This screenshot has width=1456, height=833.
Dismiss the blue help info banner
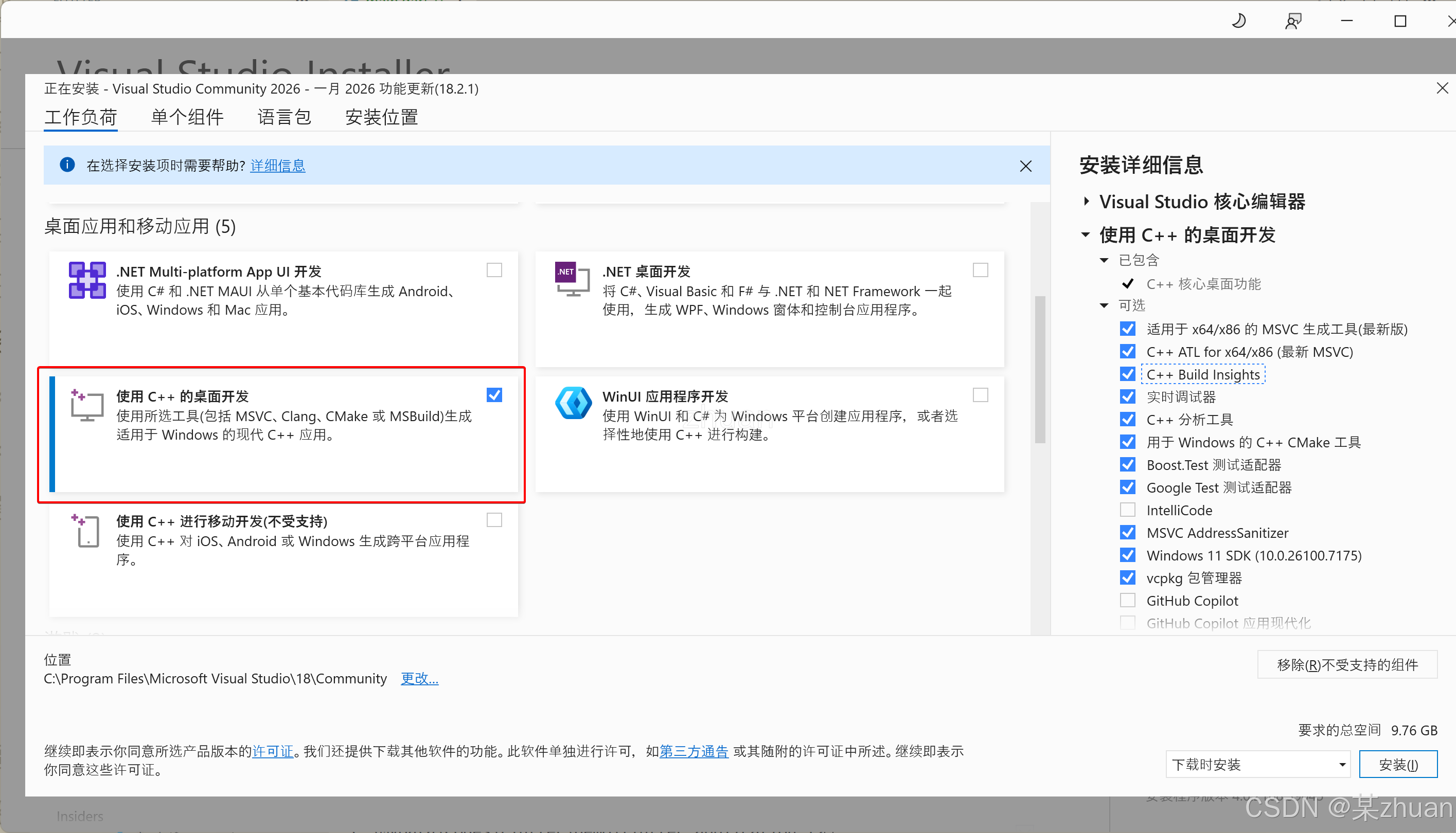[1025, 166]
